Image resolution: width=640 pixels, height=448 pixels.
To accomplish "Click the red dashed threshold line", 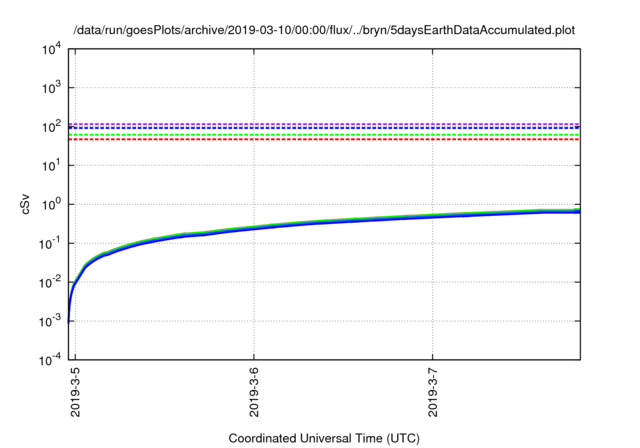I will [x=324, y=140].
